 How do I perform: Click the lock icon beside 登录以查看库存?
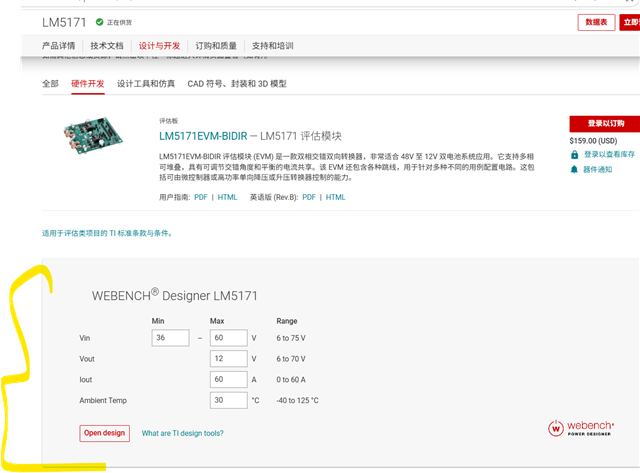coord(574,155)
